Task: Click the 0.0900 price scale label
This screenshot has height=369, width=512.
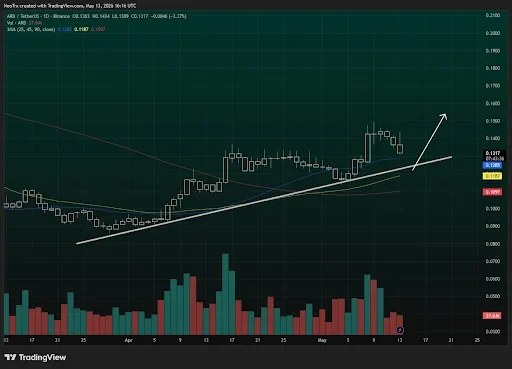Action: [493, 226]
